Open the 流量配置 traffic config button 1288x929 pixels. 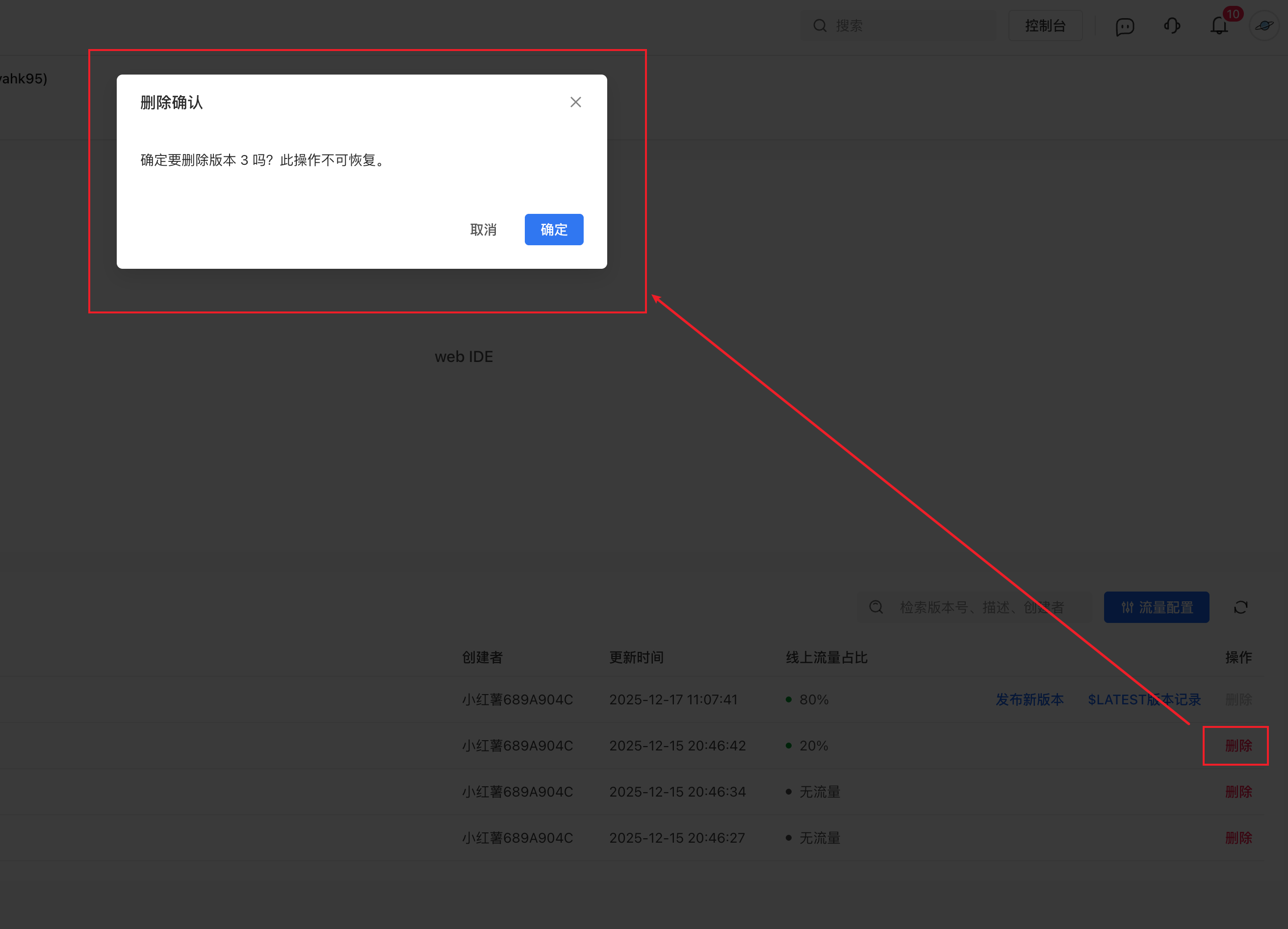point(1156,608)
